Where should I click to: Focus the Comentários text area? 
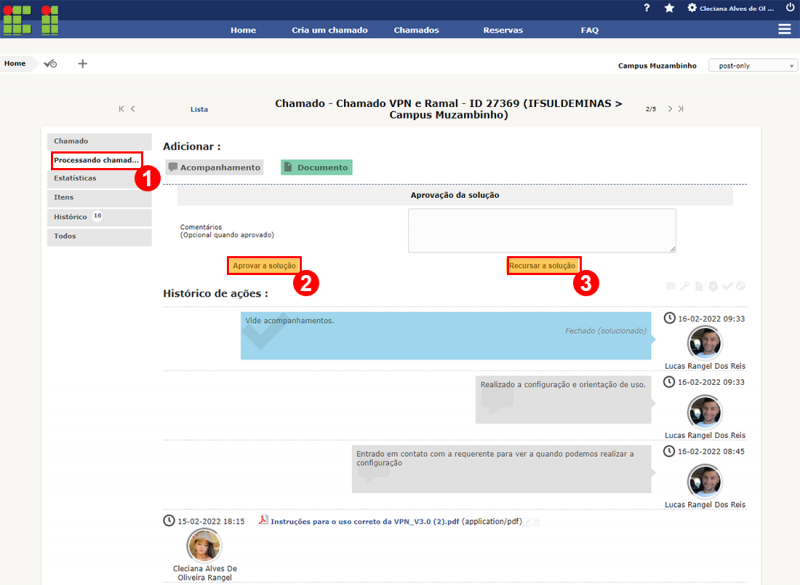pyautogui.click(x=542, y=230)
